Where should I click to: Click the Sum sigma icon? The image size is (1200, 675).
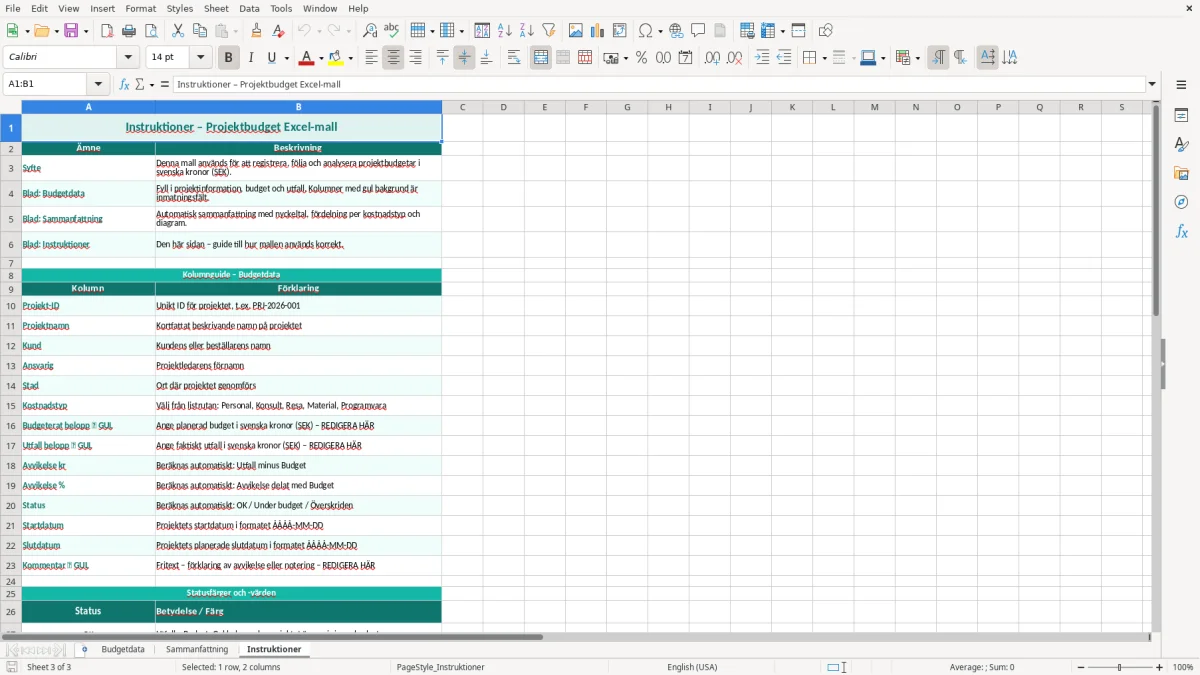click(x=140, y=84)
